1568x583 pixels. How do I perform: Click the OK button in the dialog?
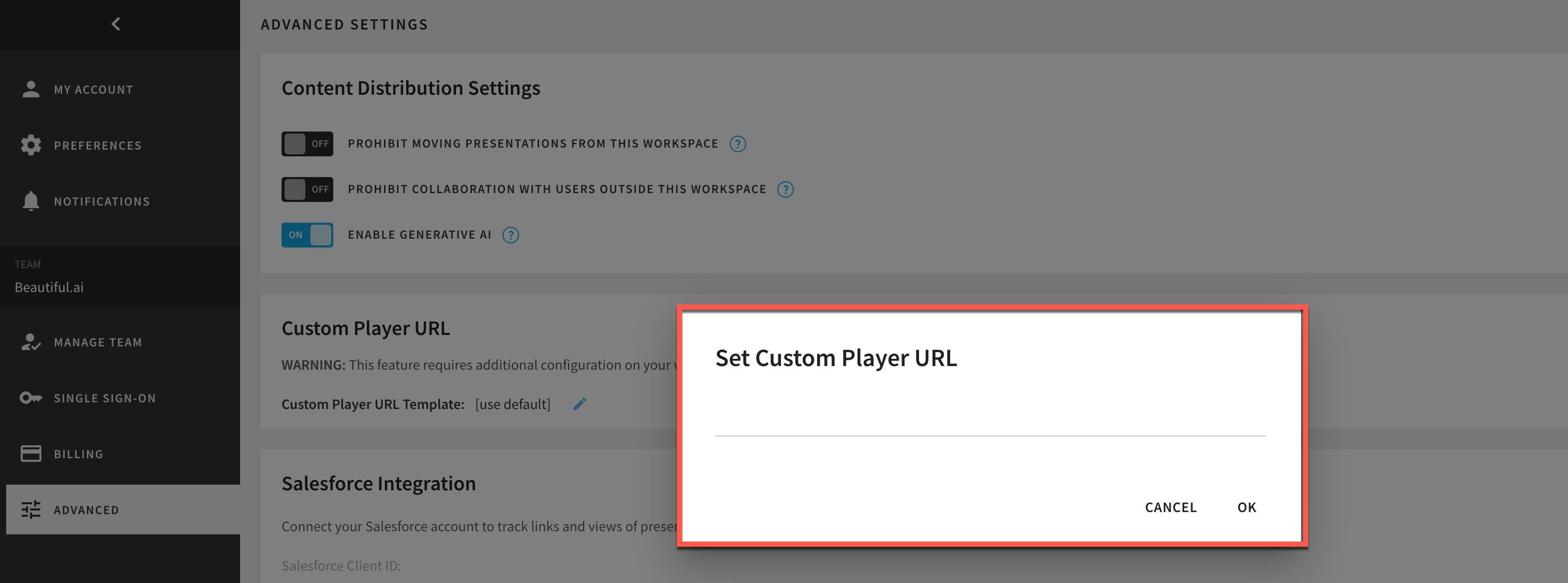tap(1246, 507)
